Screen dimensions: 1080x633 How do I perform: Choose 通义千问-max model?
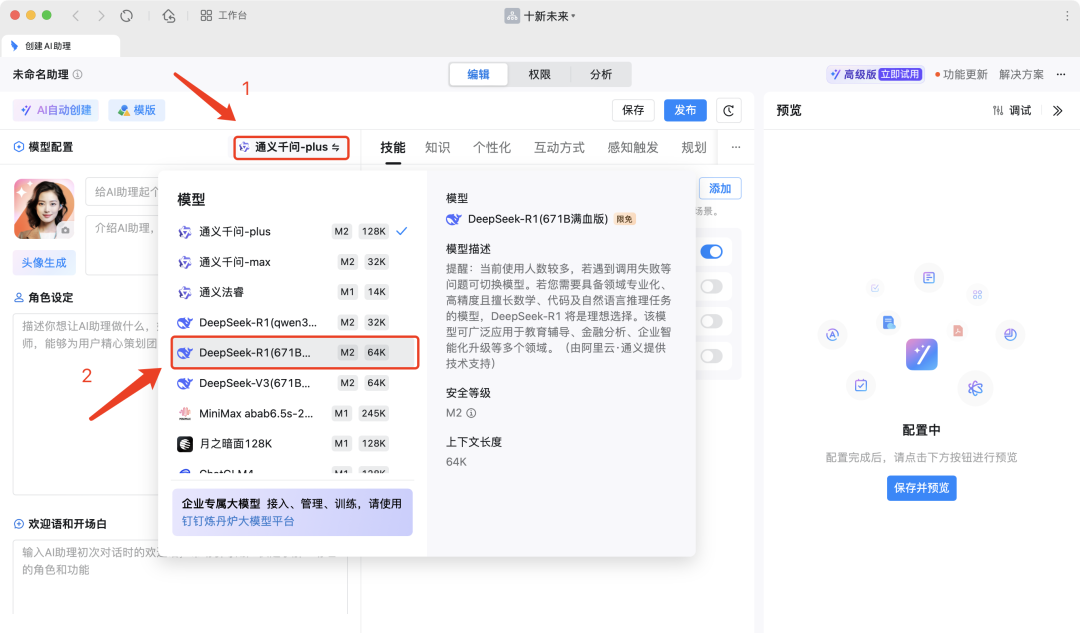[293, 262]
